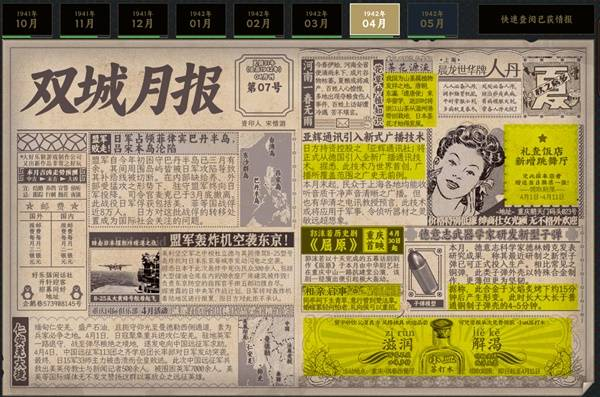Screen dimensions: 600x397
Task: Click the bomber airplane photo
Action: point(124,274)
